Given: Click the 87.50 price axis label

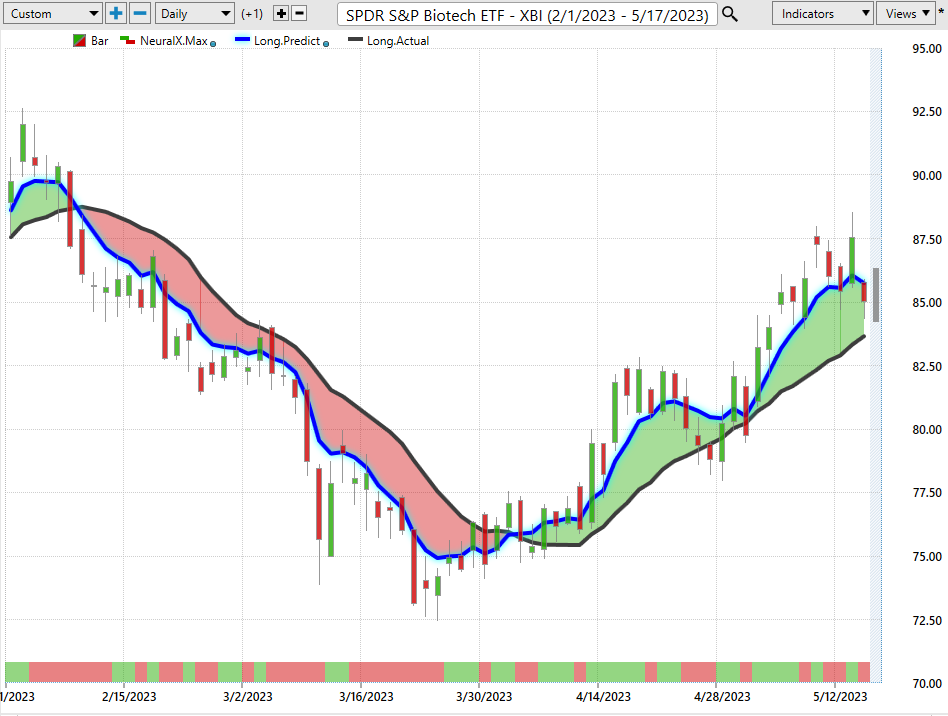Looking at the screenshot, I should tap(927, 239).
